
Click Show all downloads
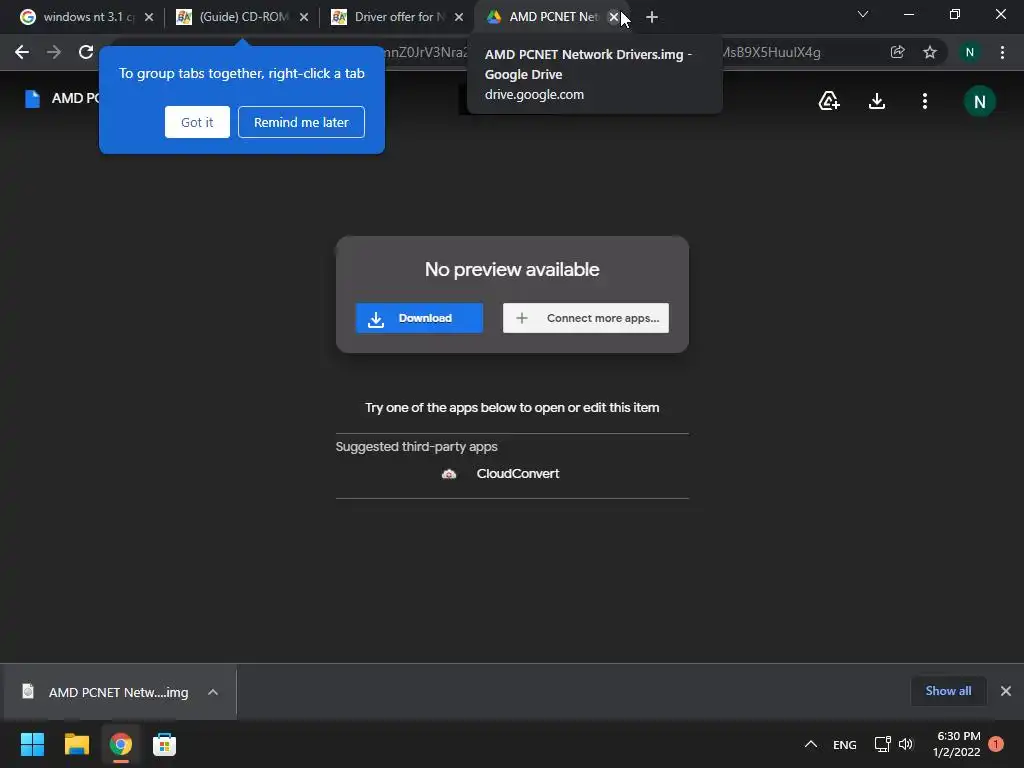click(x=948, y=691)
